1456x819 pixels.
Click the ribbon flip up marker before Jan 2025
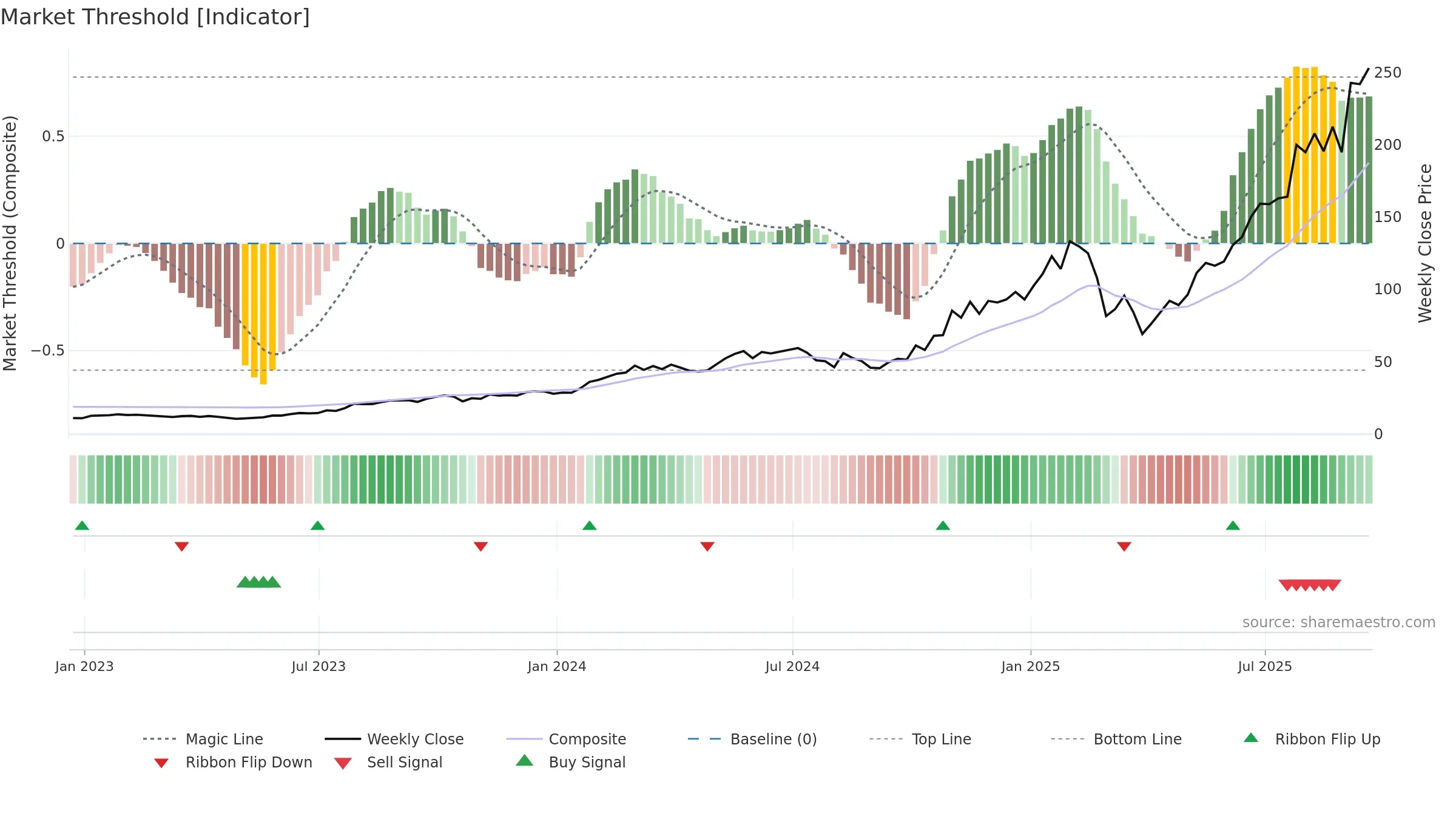pyautogui.click(x=943, y=525)
